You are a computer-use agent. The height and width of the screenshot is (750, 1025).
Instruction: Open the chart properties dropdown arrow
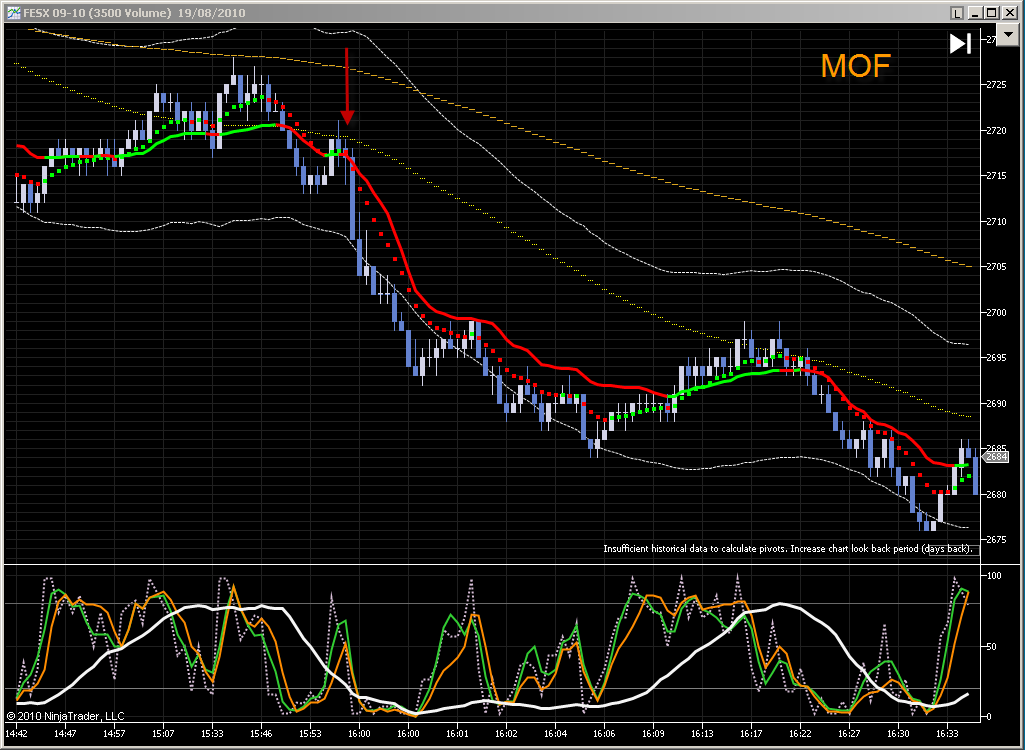(x=1007, y=33)
